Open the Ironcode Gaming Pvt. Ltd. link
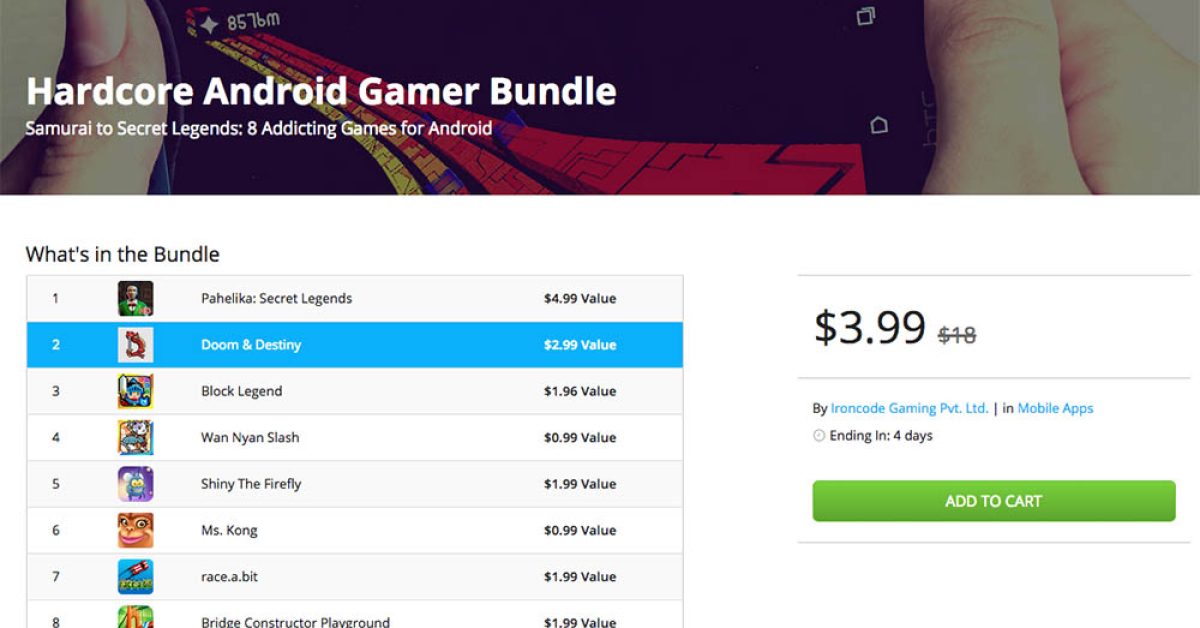 pyautogui.click(x=909, y=408)
